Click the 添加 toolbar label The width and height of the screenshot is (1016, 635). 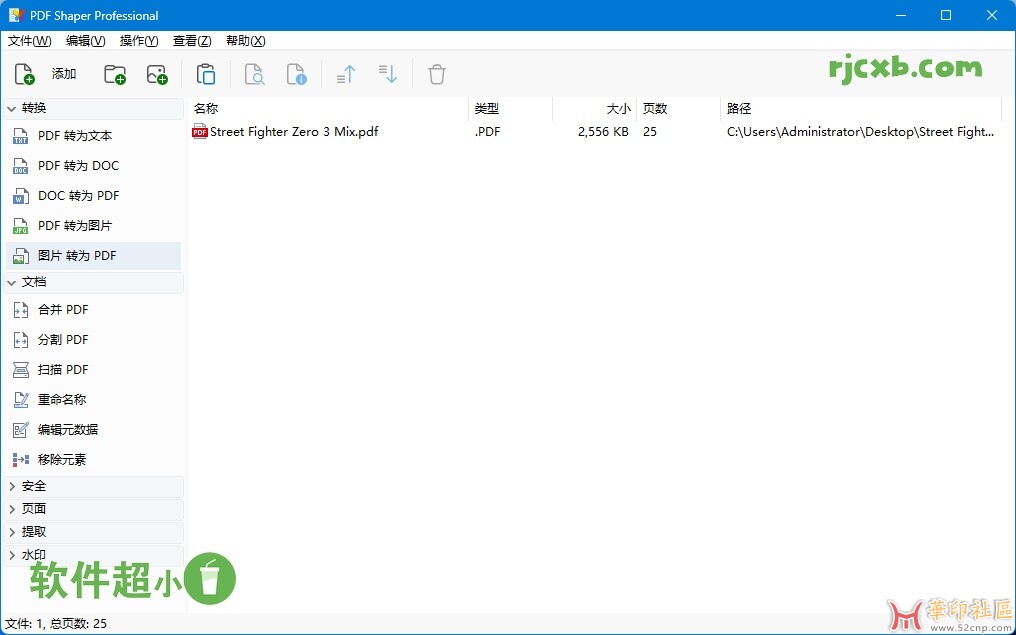[x=64, y=74]
